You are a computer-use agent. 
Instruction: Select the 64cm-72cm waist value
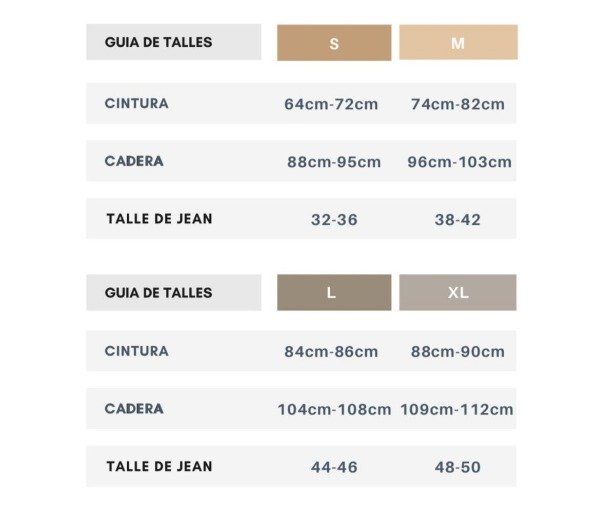[331, 104]
